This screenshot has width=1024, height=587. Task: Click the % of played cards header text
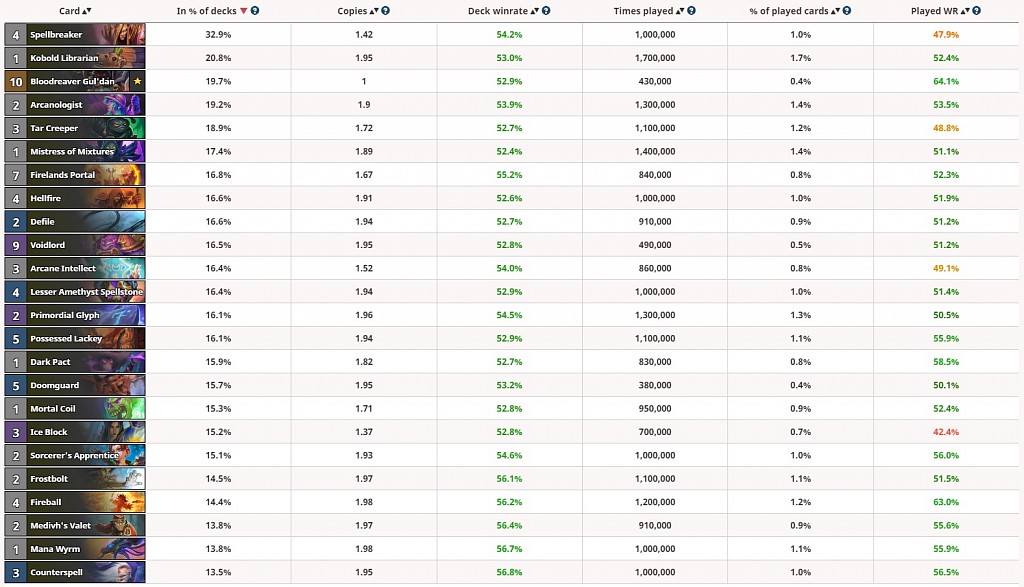point(788,11)
